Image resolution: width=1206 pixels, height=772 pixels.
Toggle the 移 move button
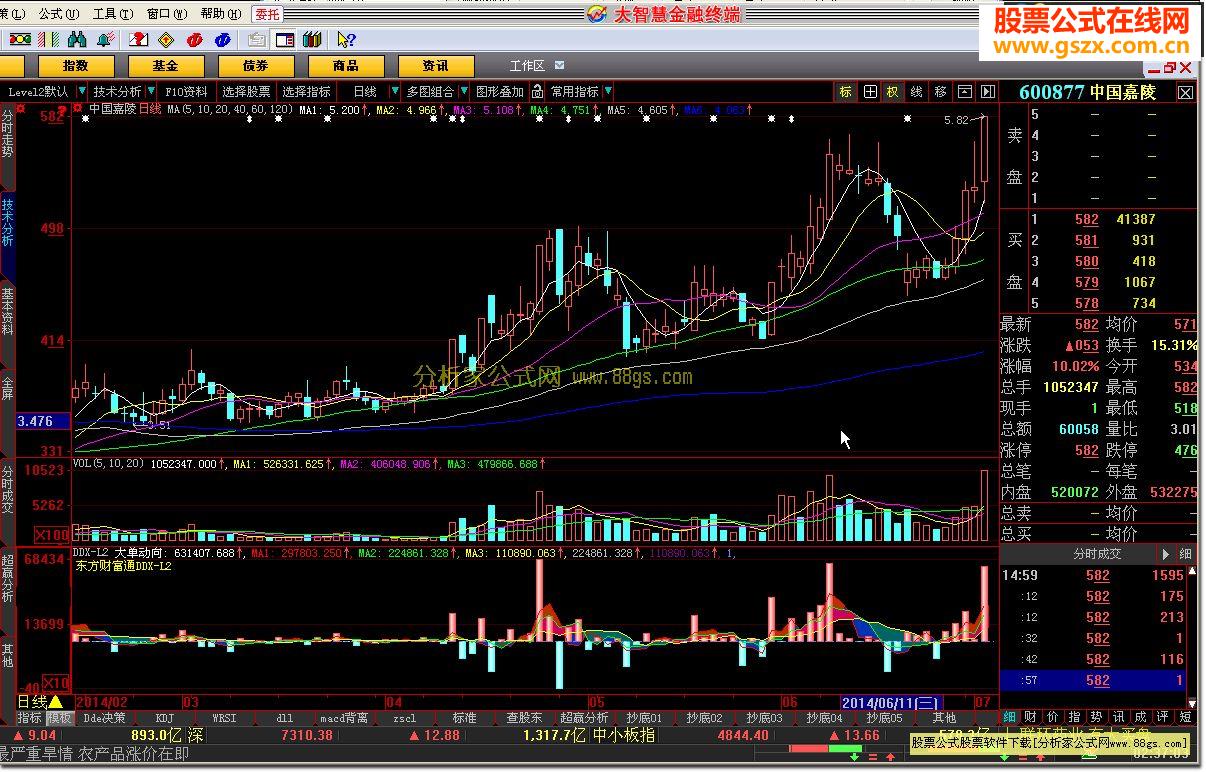tap(941, 92)
